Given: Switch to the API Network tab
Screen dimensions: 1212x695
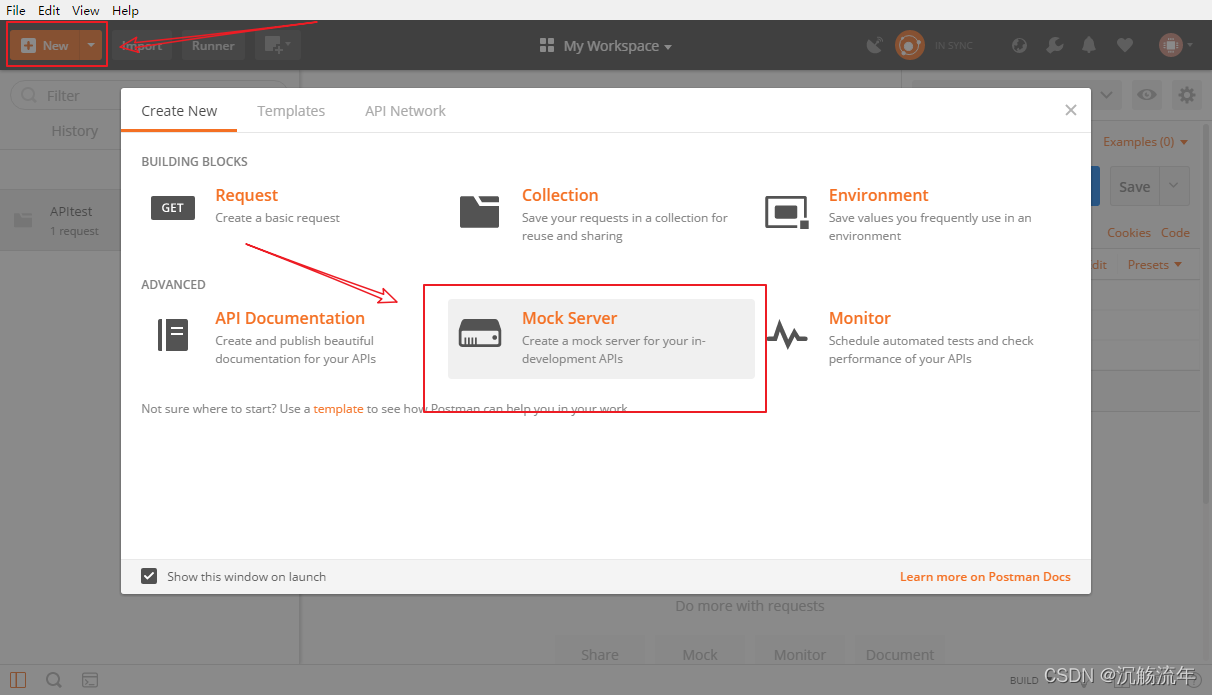Looking at the screenshot, I should [x=405, y=111].
